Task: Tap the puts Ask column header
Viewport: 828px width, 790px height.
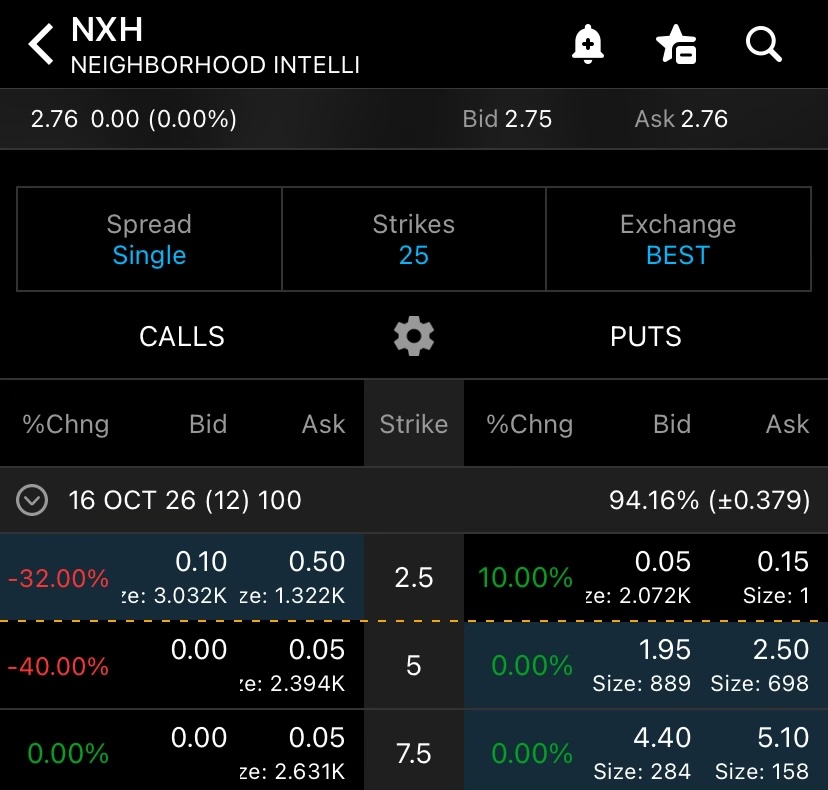Action: point(787,424)
